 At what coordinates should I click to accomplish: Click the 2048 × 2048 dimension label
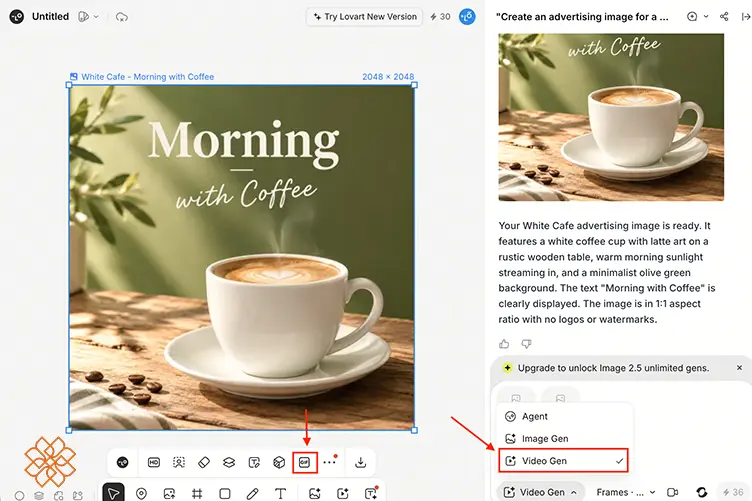[x=388, y=77]
